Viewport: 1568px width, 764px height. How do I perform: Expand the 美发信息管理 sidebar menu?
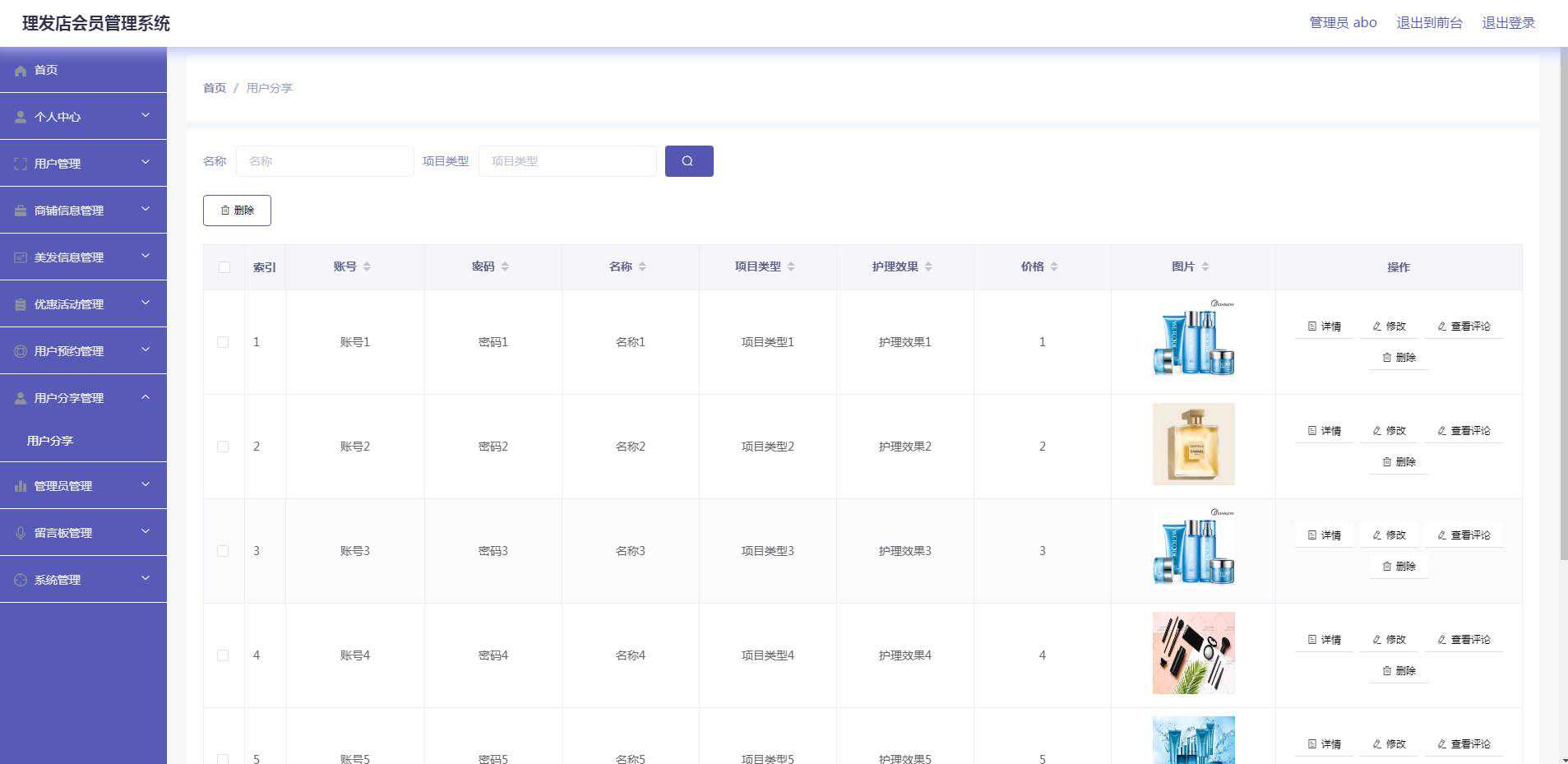tap(83, 257)
